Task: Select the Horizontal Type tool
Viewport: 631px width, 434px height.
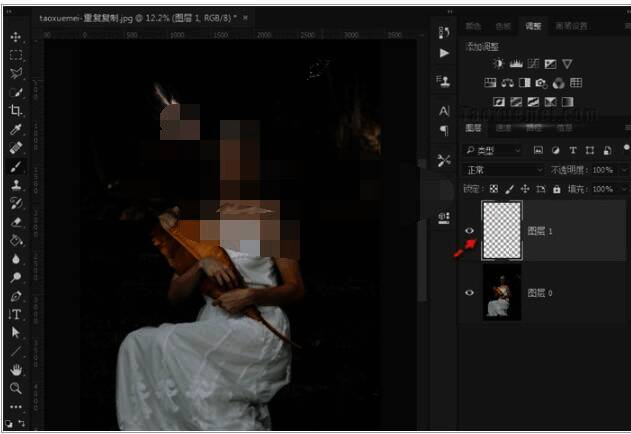Action: pos(16,314)
